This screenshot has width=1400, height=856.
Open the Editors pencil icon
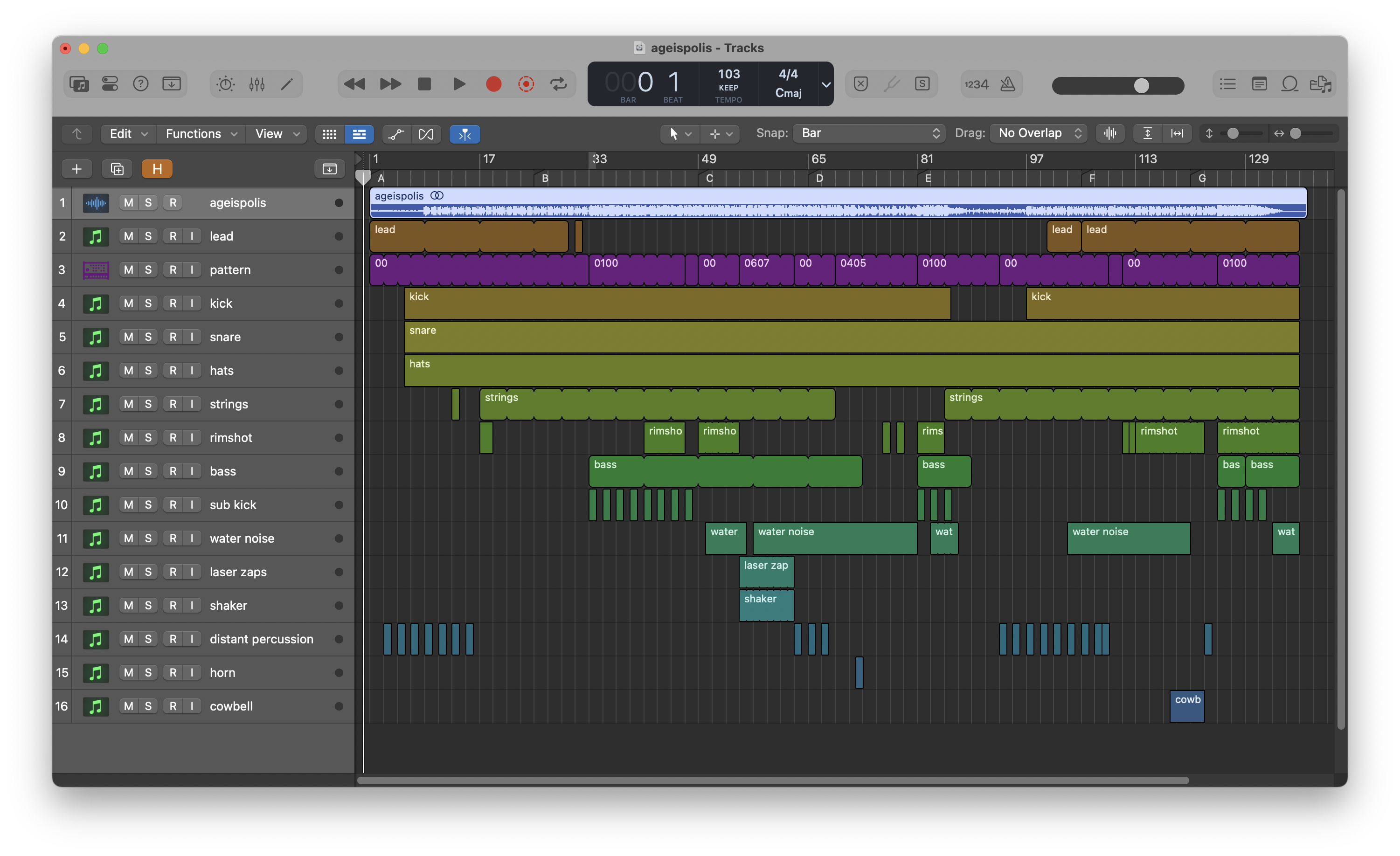pyautogui.click(x=287, y=84)
